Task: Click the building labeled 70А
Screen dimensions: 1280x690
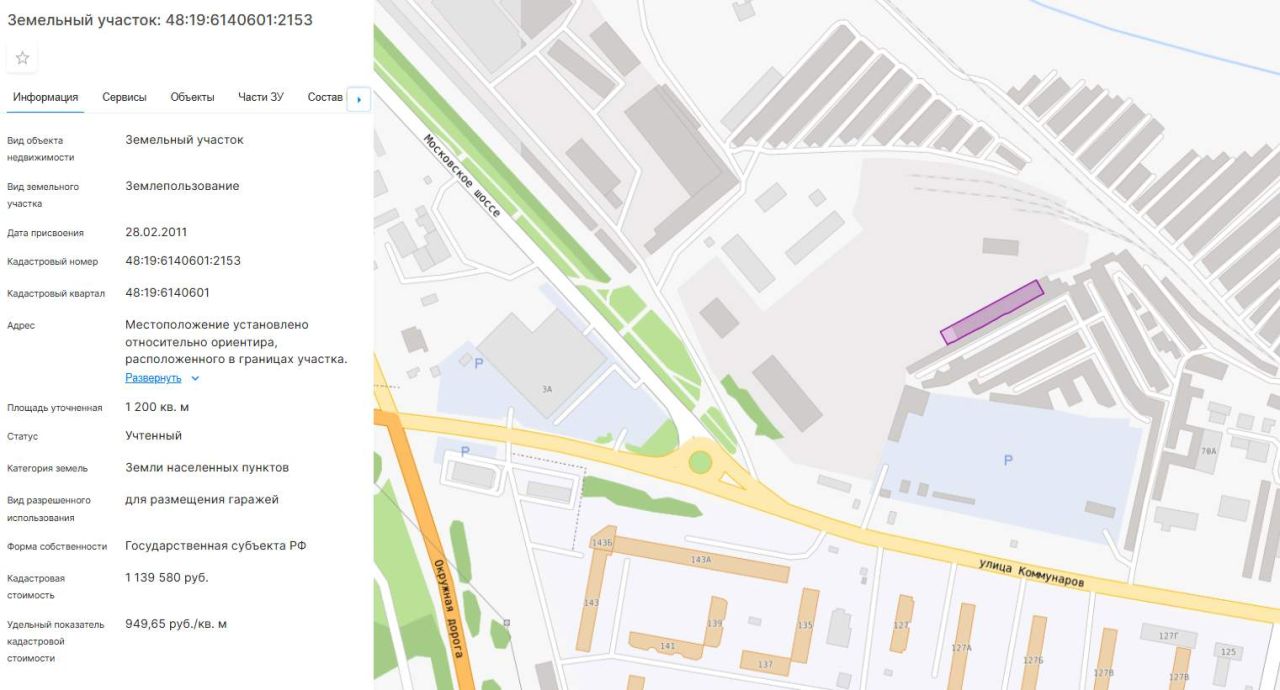Action: coord(1208,451)
